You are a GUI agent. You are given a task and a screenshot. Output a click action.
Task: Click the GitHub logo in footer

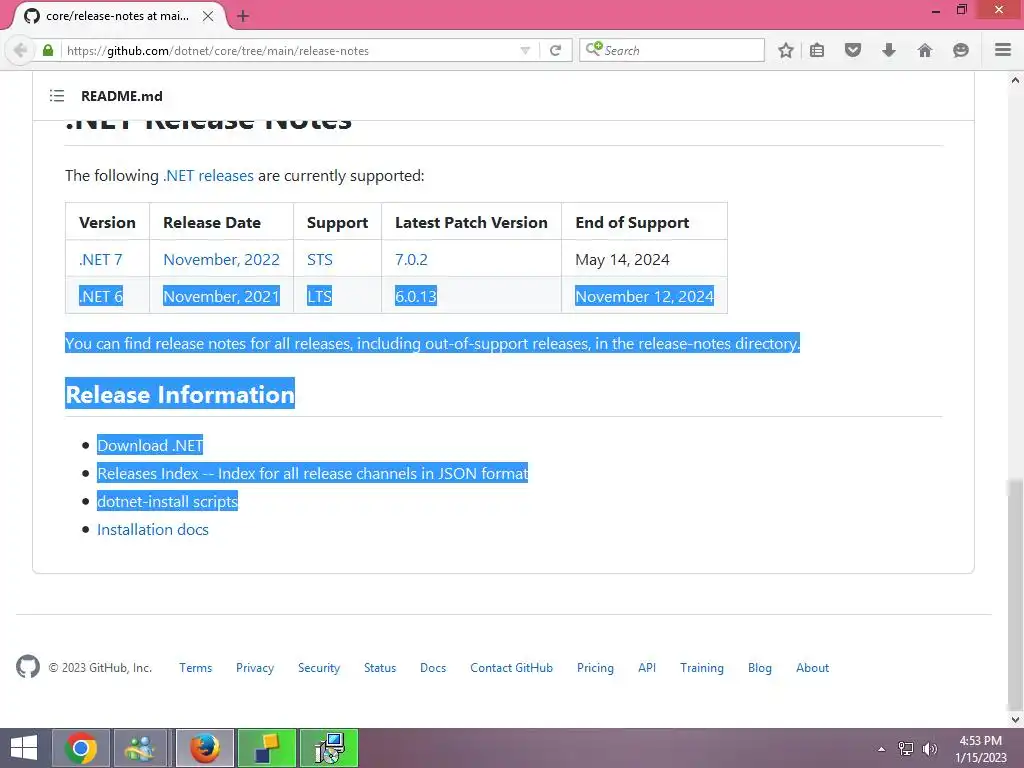click(27, 667)
